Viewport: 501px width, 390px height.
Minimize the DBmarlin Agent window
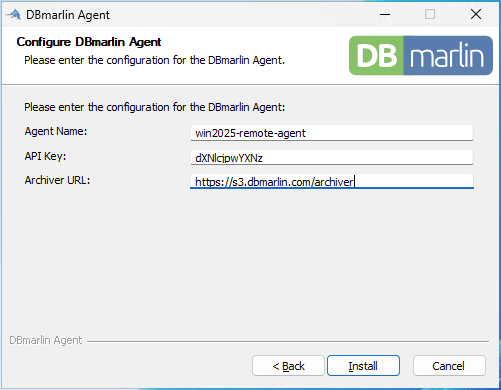[x=385, y=14]
